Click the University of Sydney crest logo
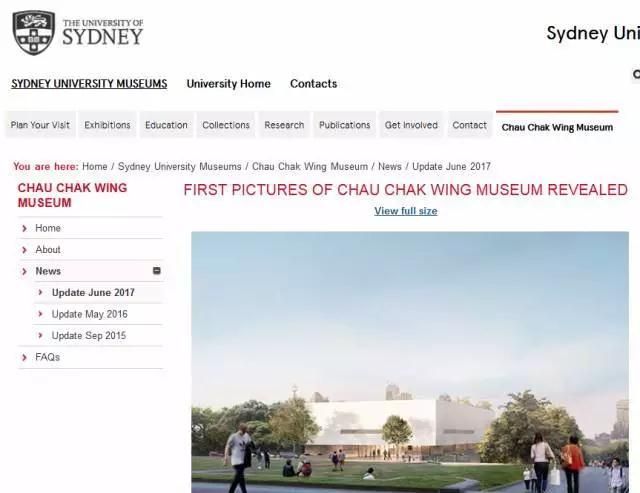Screen dimensions: 640x493 [x=33, y=33]
